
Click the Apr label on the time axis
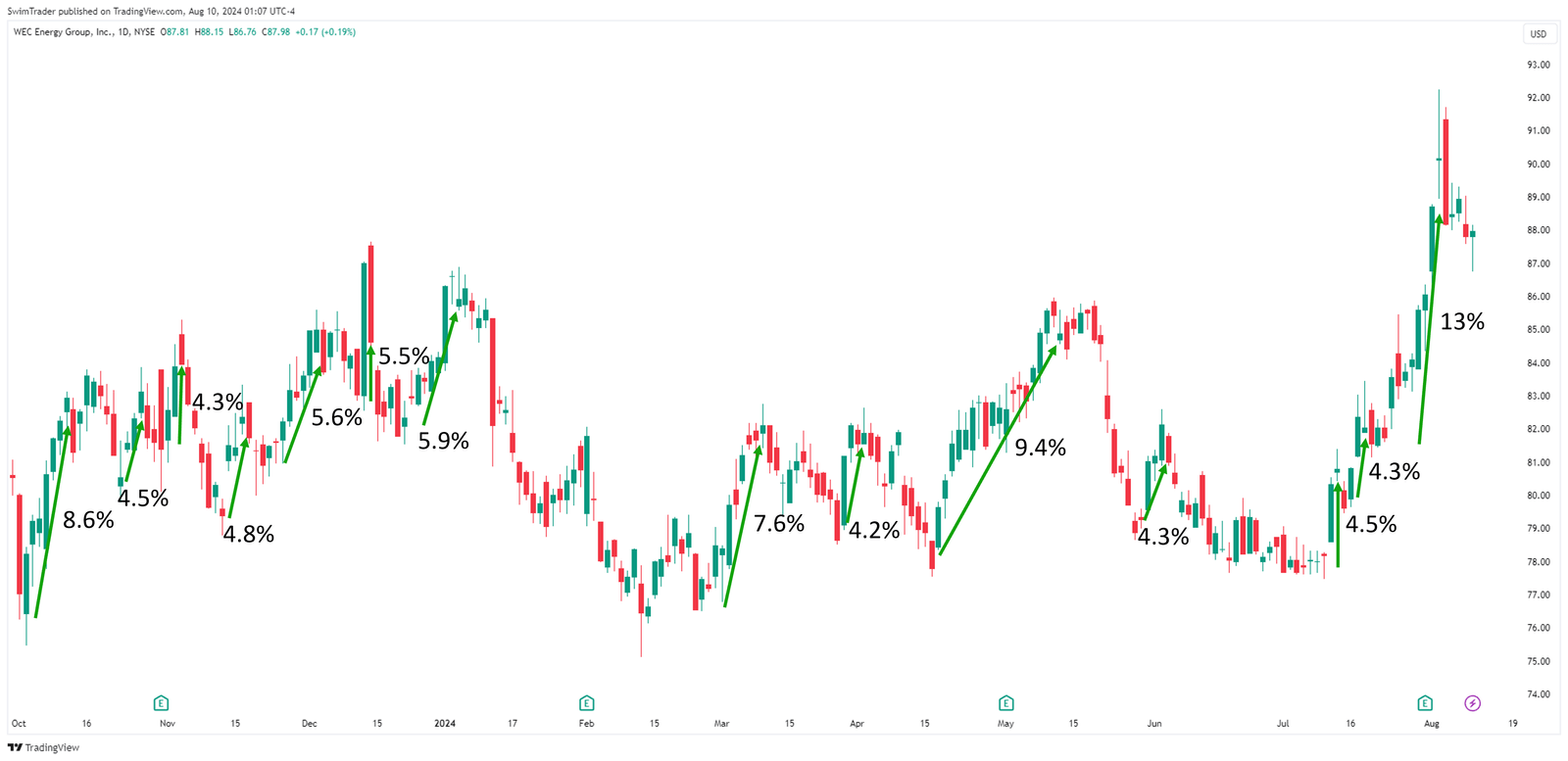[x=857, y=724]
